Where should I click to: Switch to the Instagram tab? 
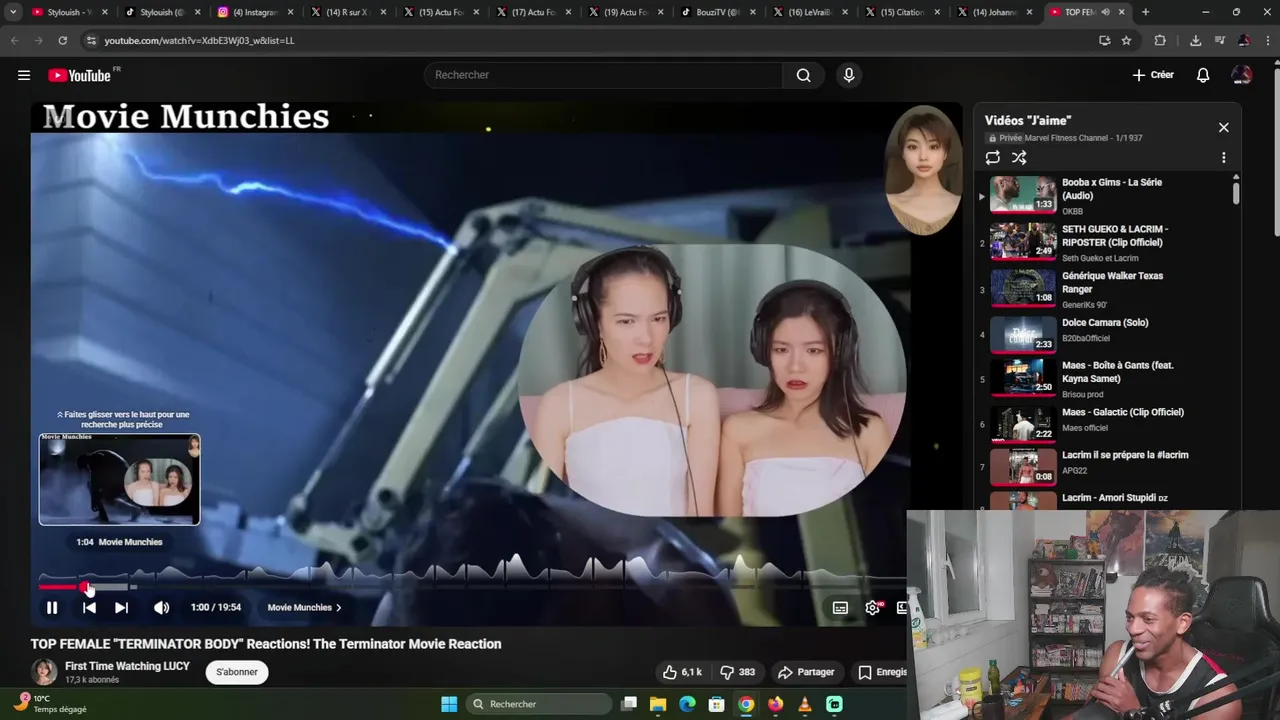(255, 12)
